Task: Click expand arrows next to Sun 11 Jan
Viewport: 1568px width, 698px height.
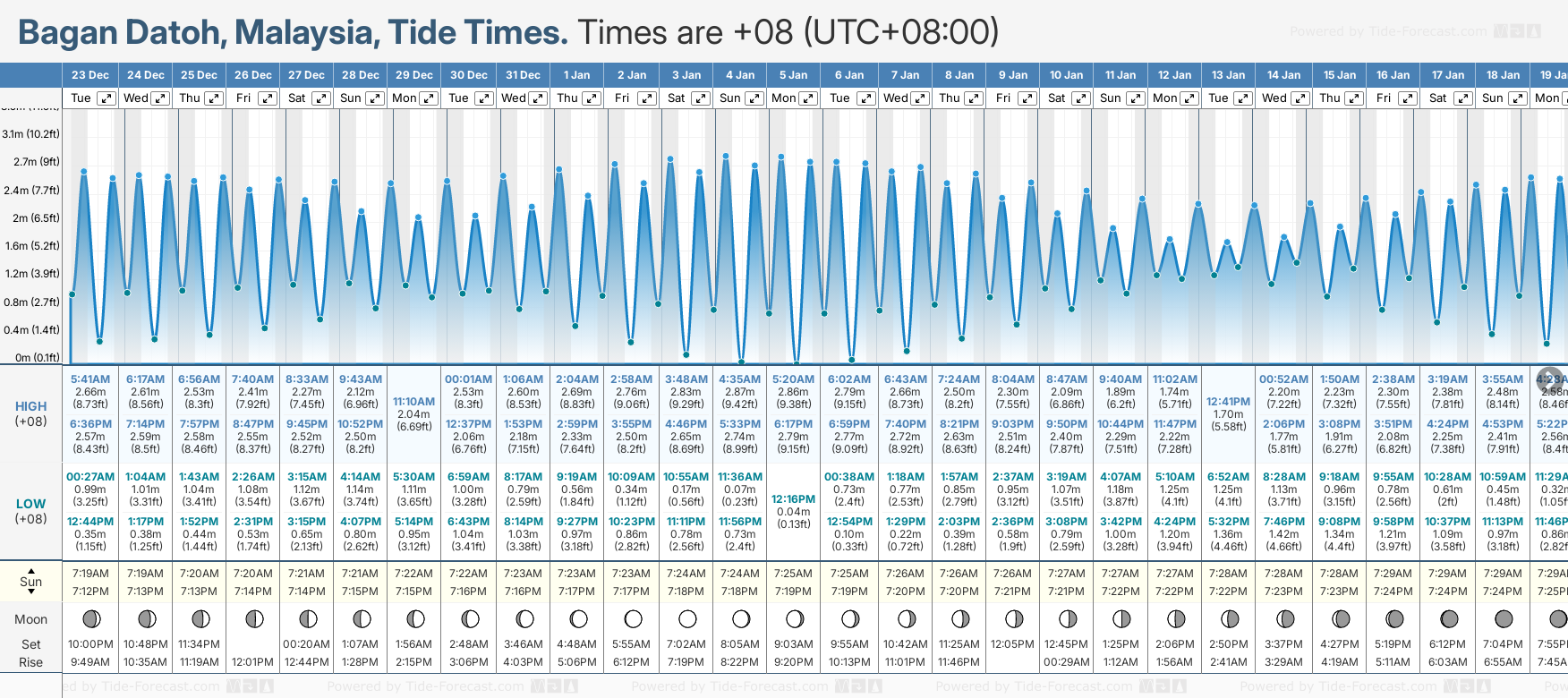Action: [1135, 98]
